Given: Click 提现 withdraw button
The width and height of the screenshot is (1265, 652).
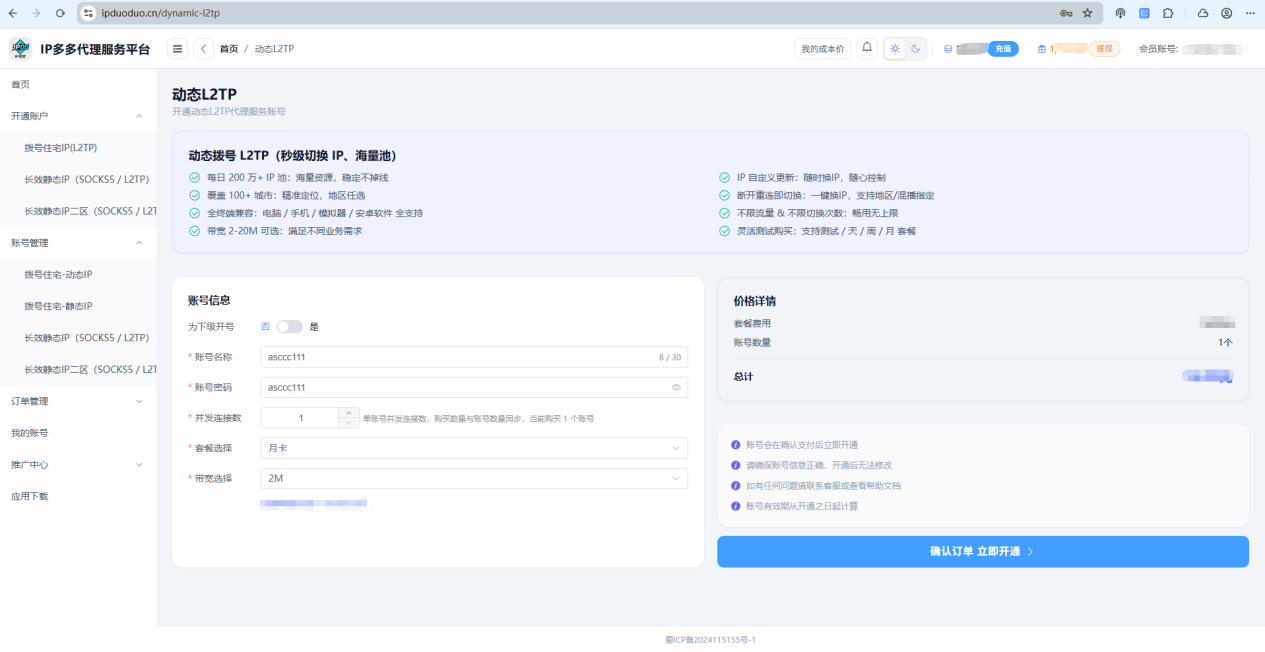Looking at the screenshot, I should pos(1104,48).
